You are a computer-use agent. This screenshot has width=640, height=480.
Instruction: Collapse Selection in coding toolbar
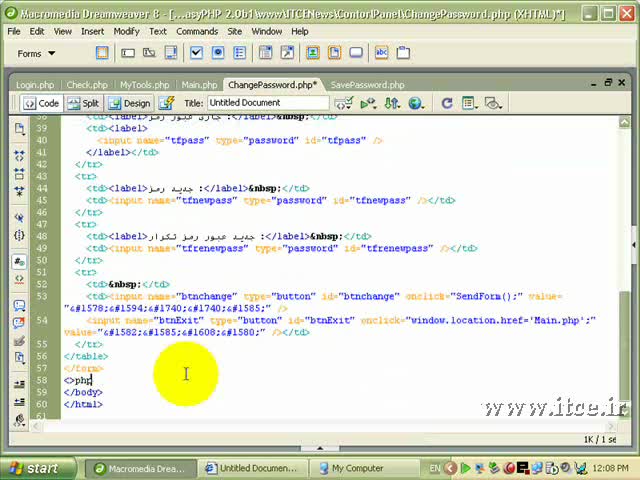click(x=19, y=173)
